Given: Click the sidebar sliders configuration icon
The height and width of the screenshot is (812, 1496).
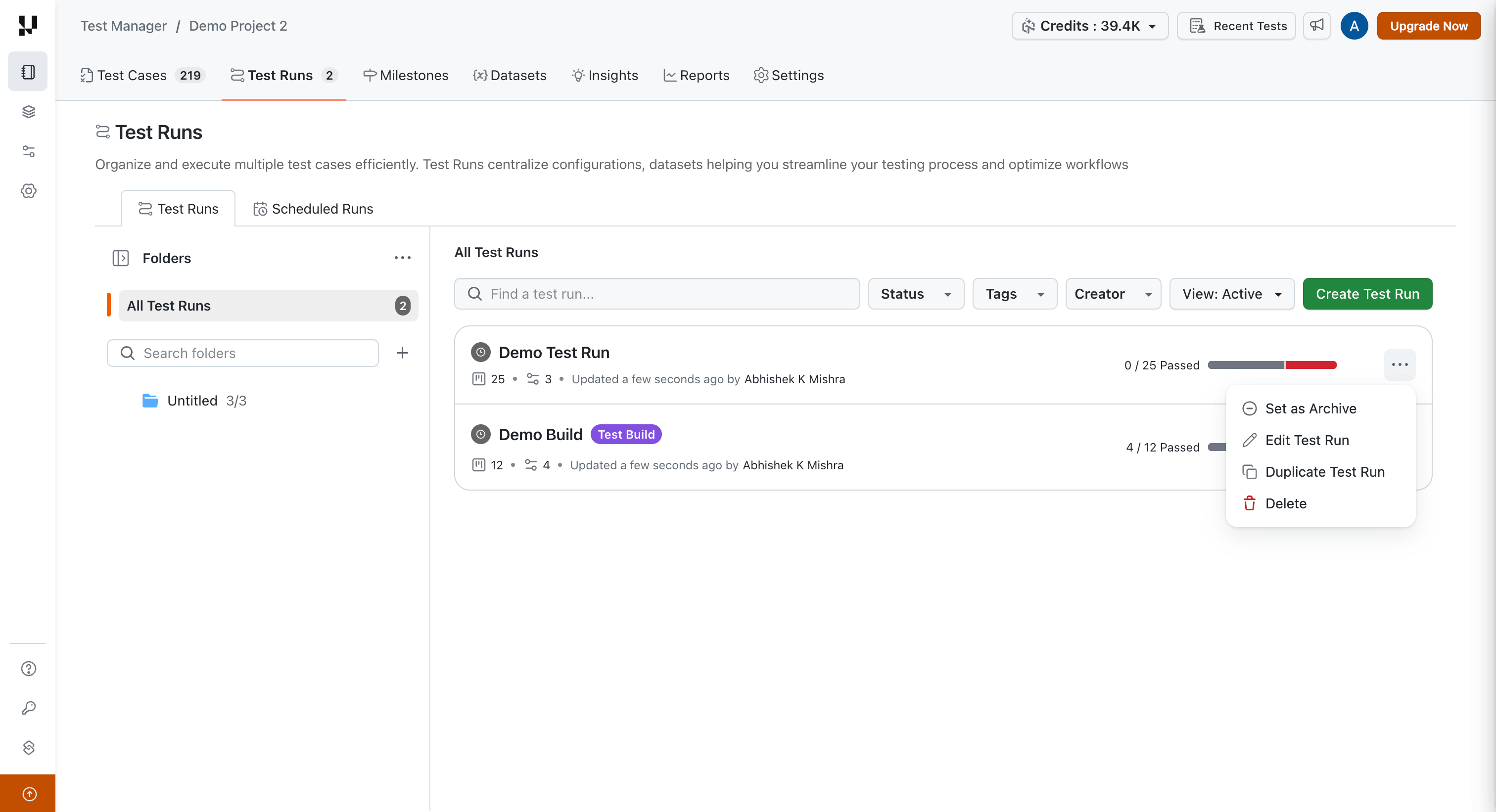Looking at the screenshot, I should pyautogui.click(x=29, y=151).
